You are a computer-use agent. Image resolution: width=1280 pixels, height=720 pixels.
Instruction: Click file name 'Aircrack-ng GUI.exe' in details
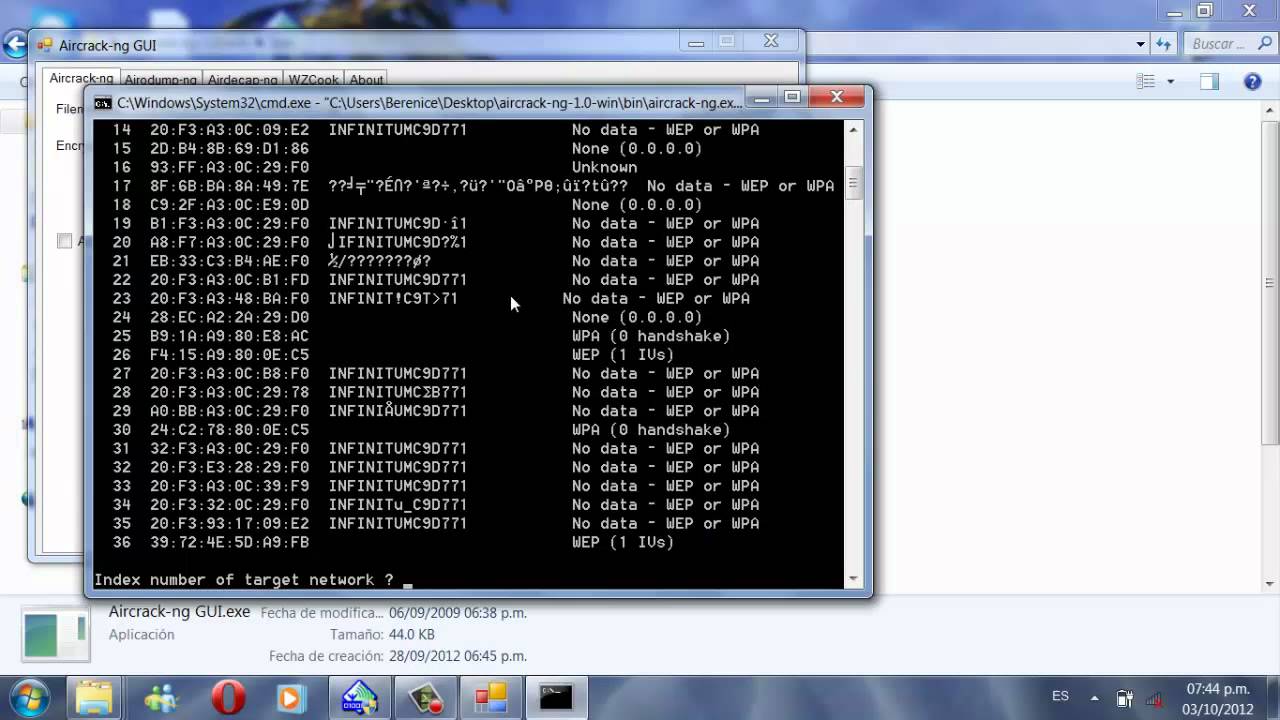tap(179, 612)
